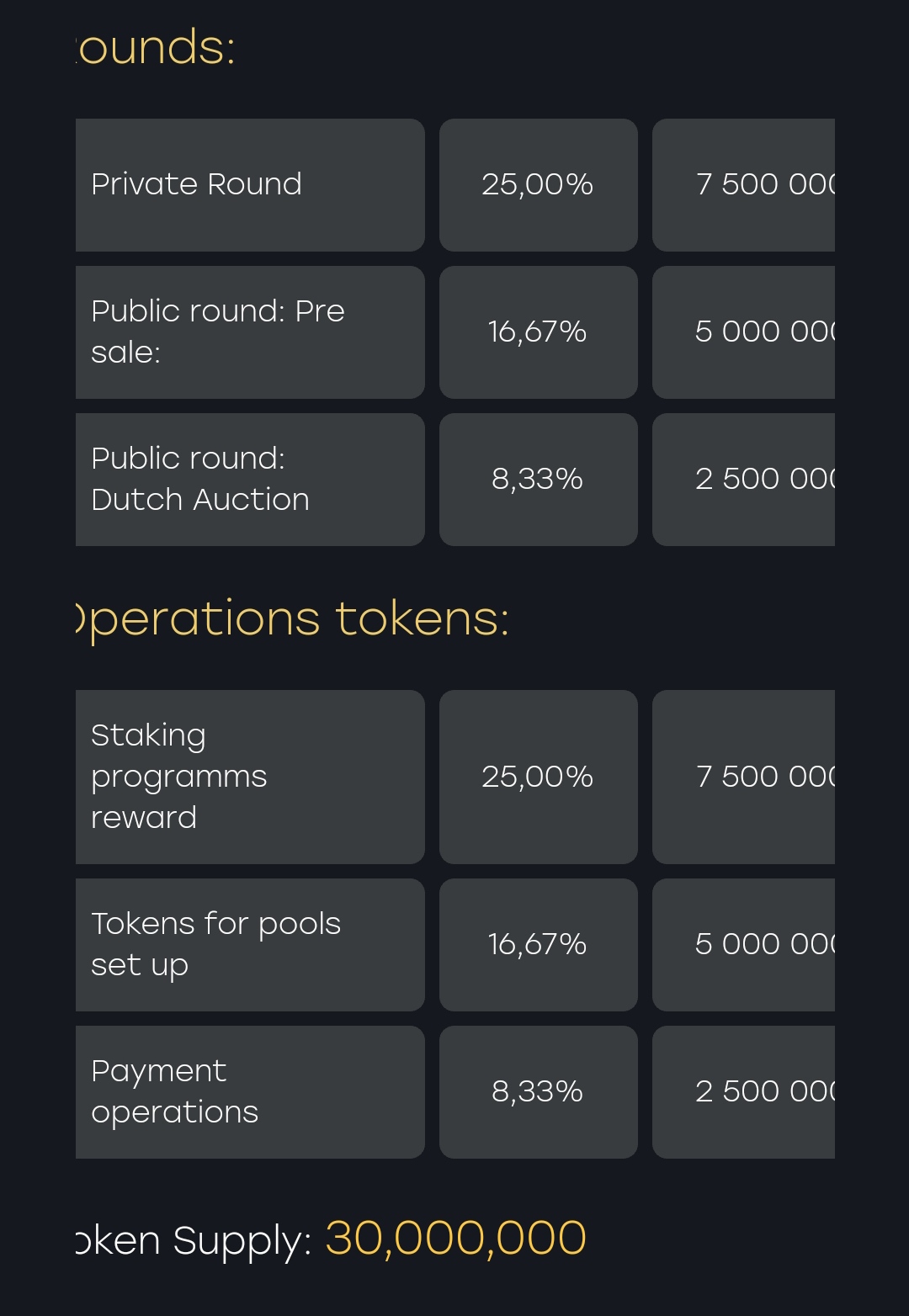Select the Private Round cell
The width and height of the screenshot is (909, 1316).
point(250,185)
